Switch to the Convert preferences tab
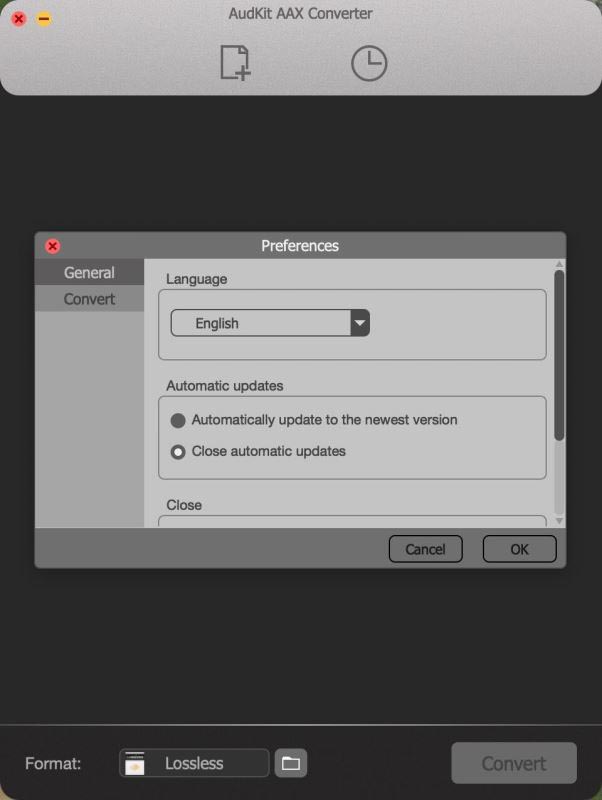 click(89, 299)
